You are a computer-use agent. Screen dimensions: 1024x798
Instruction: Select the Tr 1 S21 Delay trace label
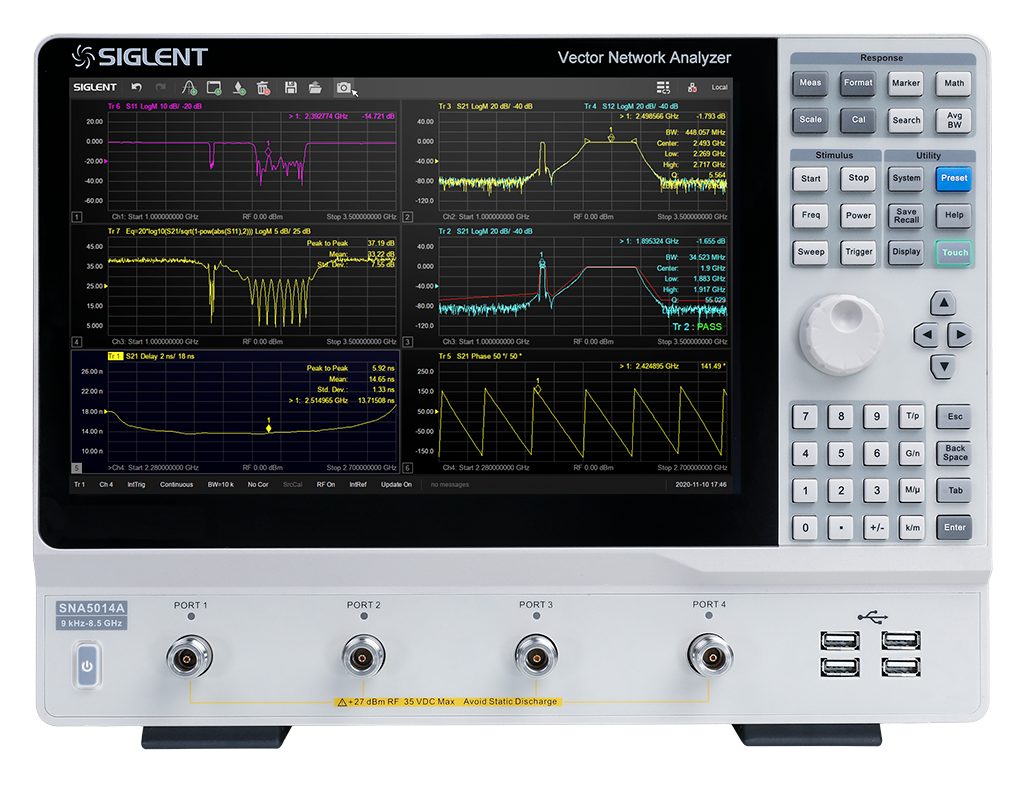point(152,356)
